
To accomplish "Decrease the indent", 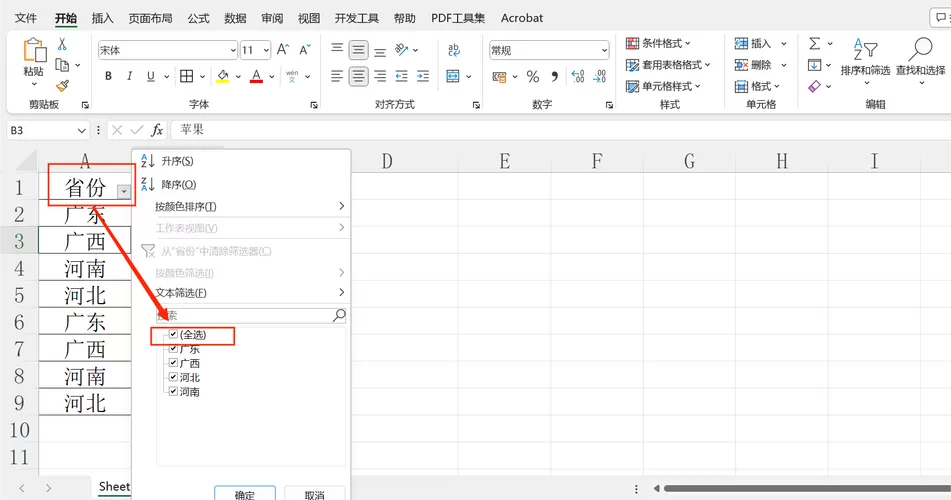I will pyautogui.click(x=402, y=76).
